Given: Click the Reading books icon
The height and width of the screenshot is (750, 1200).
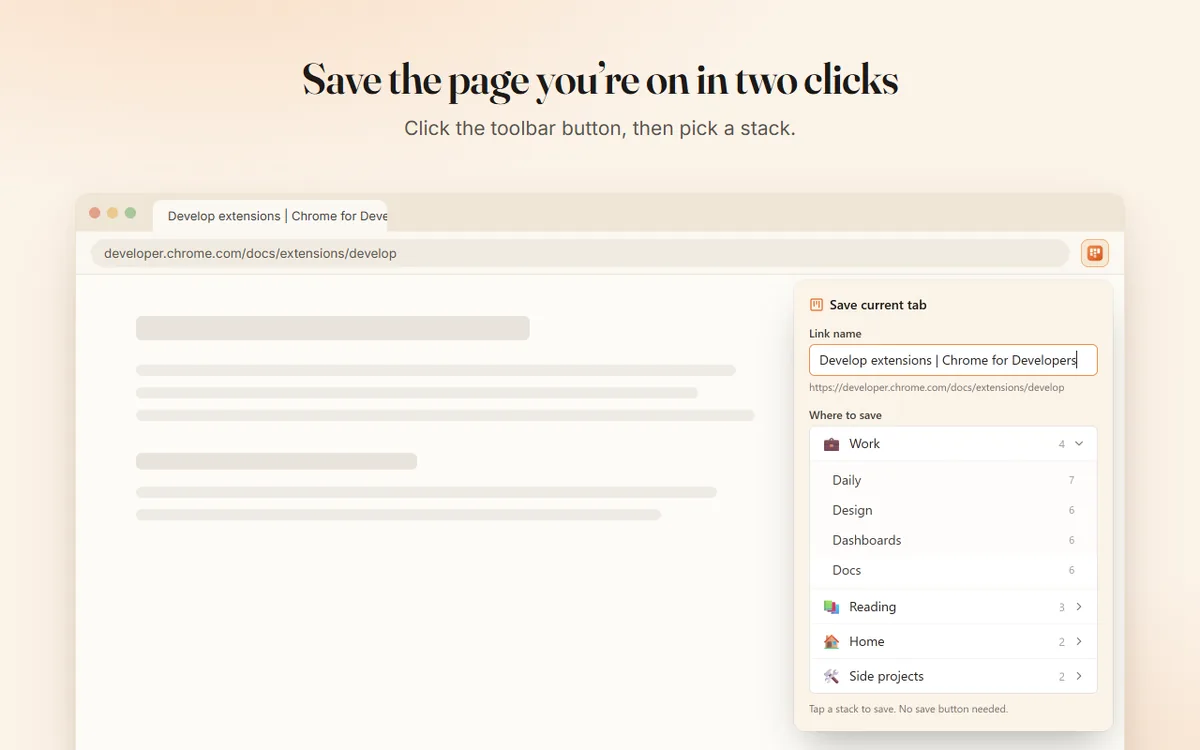Looking at the screenshot, I should 831,607.
